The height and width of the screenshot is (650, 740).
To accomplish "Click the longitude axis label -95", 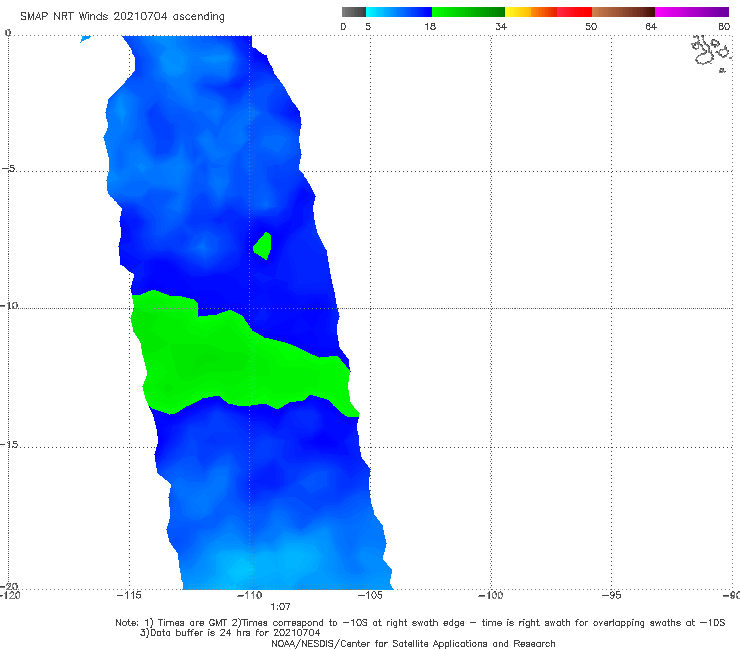I will [x=612, y=595].
